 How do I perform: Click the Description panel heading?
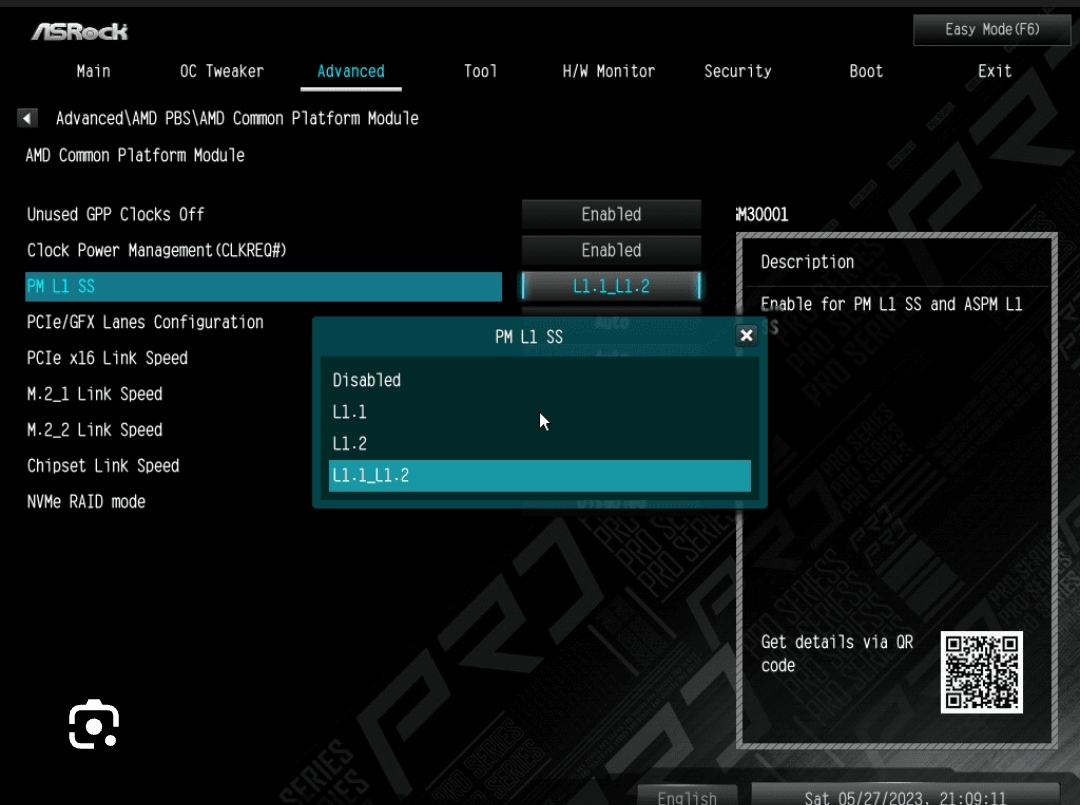(807, 262)
